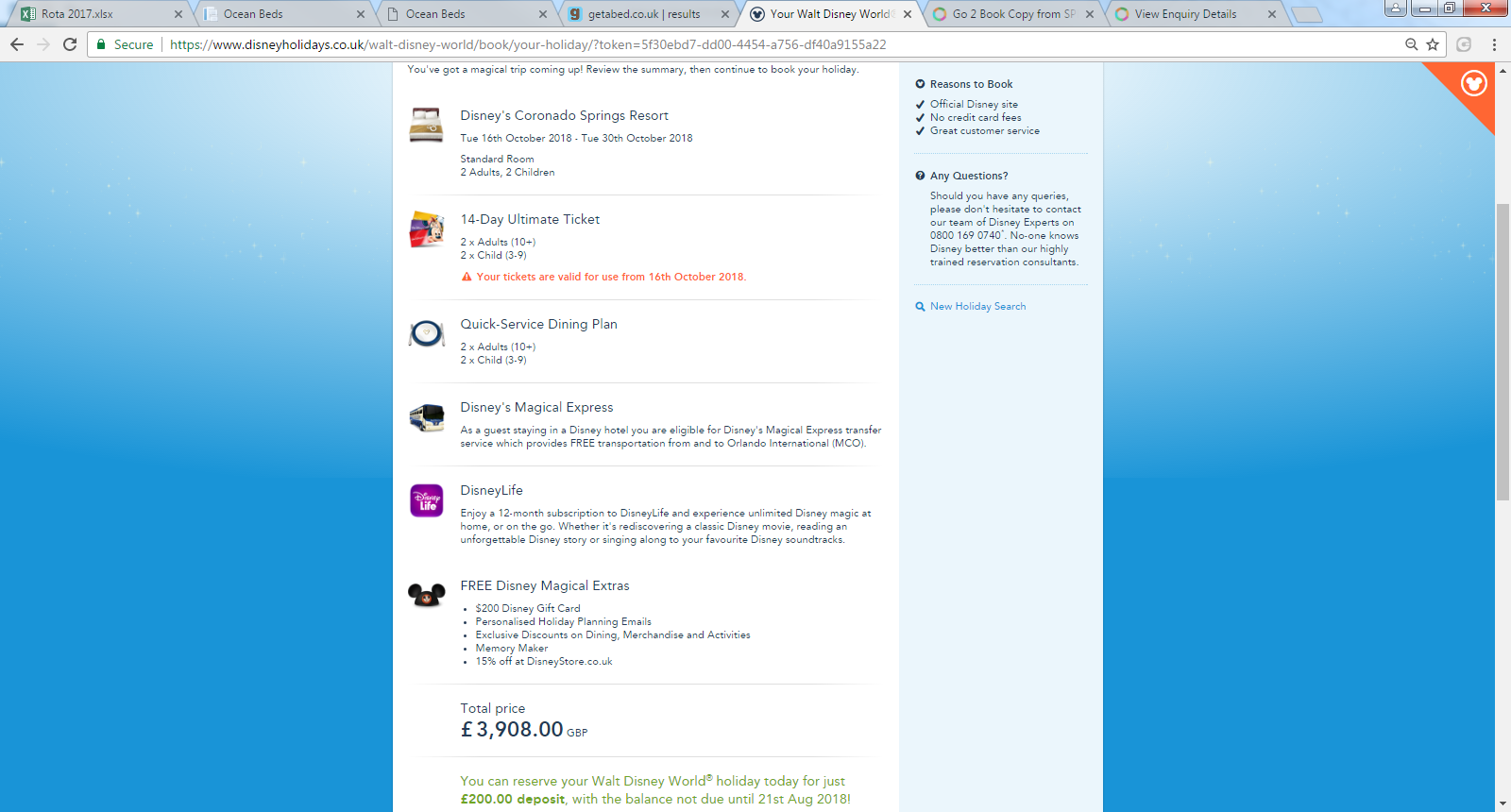The image size is (1511, 812).
Task: Click the 14-Day Ultimate Ticket image
Action: [x=426, y=229]
